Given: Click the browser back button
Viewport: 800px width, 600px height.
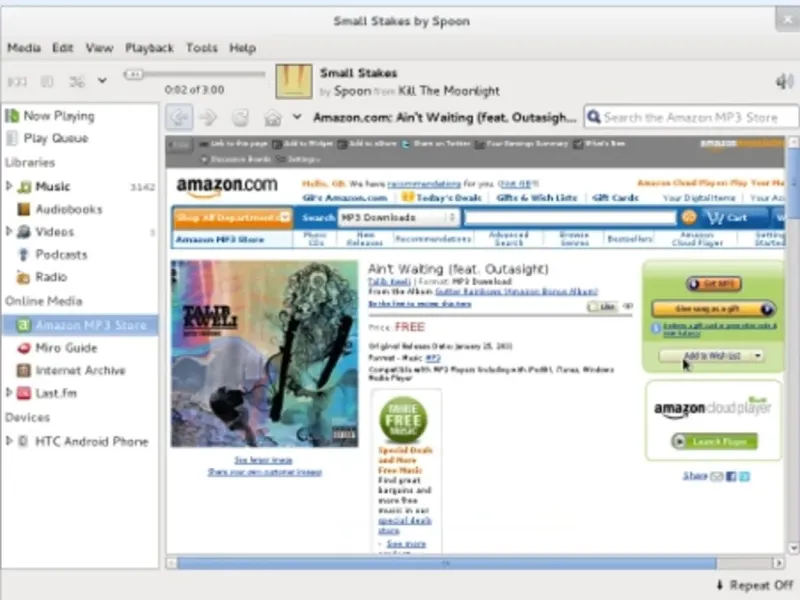Looking at the screenshot, I should tap(179, 117).
